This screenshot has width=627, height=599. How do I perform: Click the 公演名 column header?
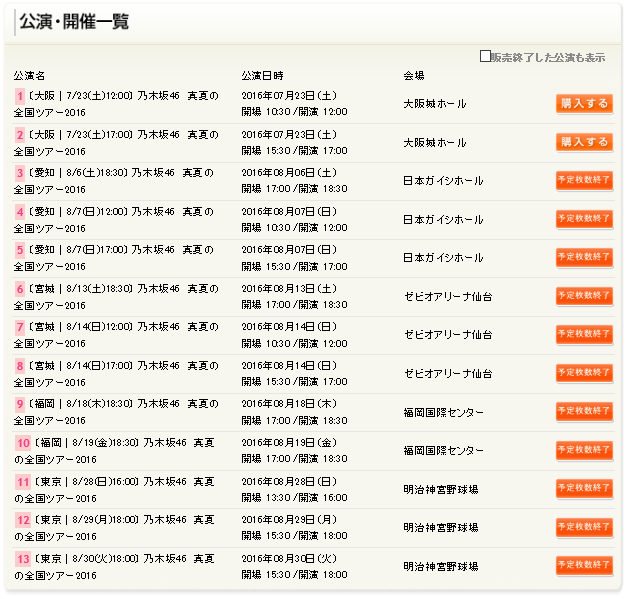pyautogui.click(x=29, y=76)
